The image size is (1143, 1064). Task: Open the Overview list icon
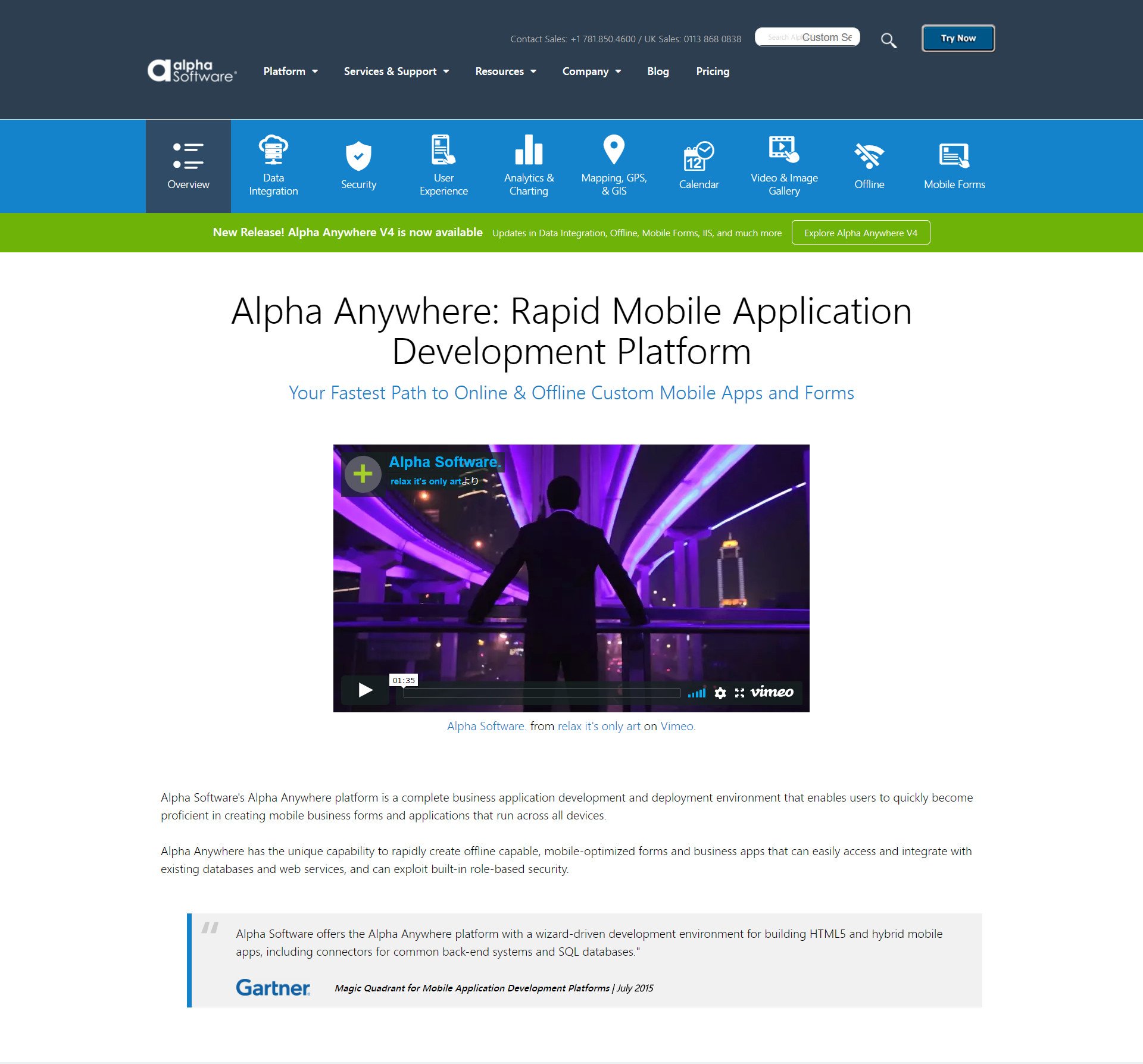coord(188,156)
